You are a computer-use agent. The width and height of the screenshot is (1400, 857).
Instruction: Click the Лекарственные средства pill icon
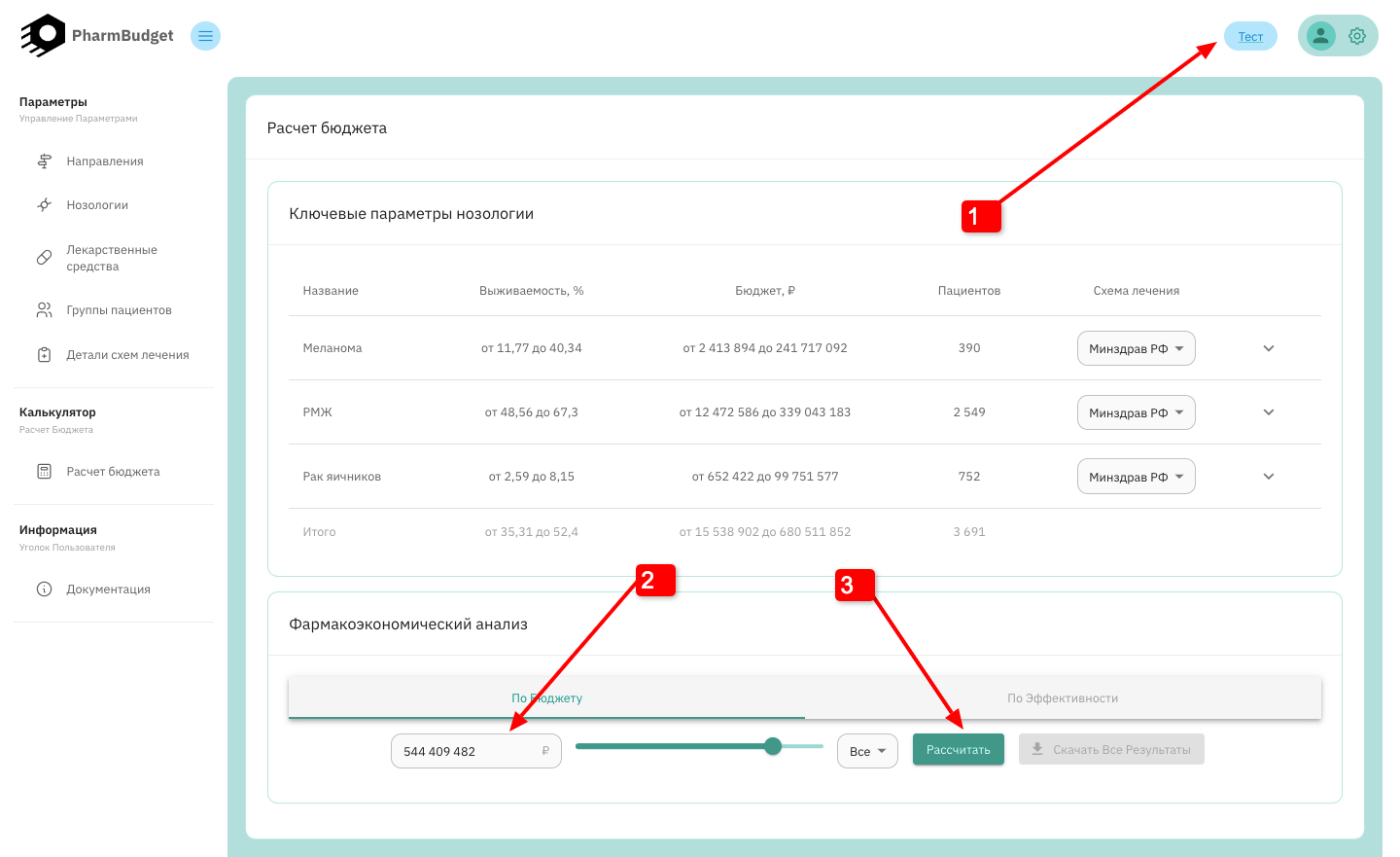[44, 258]
